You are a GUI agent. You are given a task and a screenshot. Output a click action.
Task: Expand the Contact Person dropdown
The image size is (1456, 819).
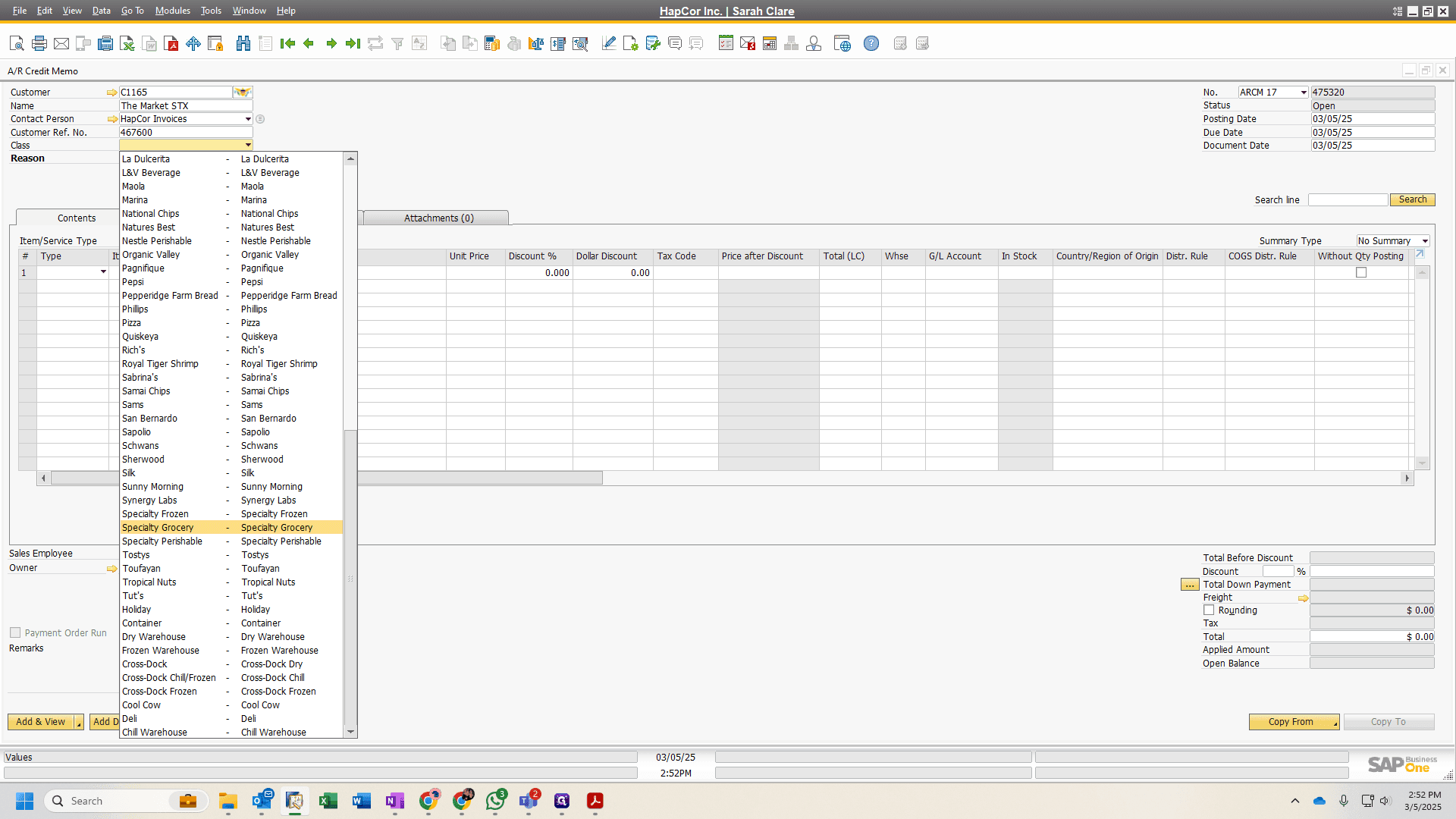[248, 119]
